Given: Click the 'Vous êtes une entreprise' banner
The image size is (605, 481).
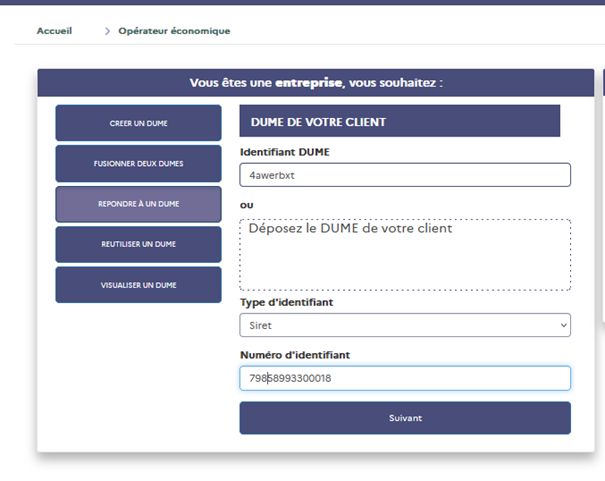Looking at the screenshot, I should click(x=316, y=83).
